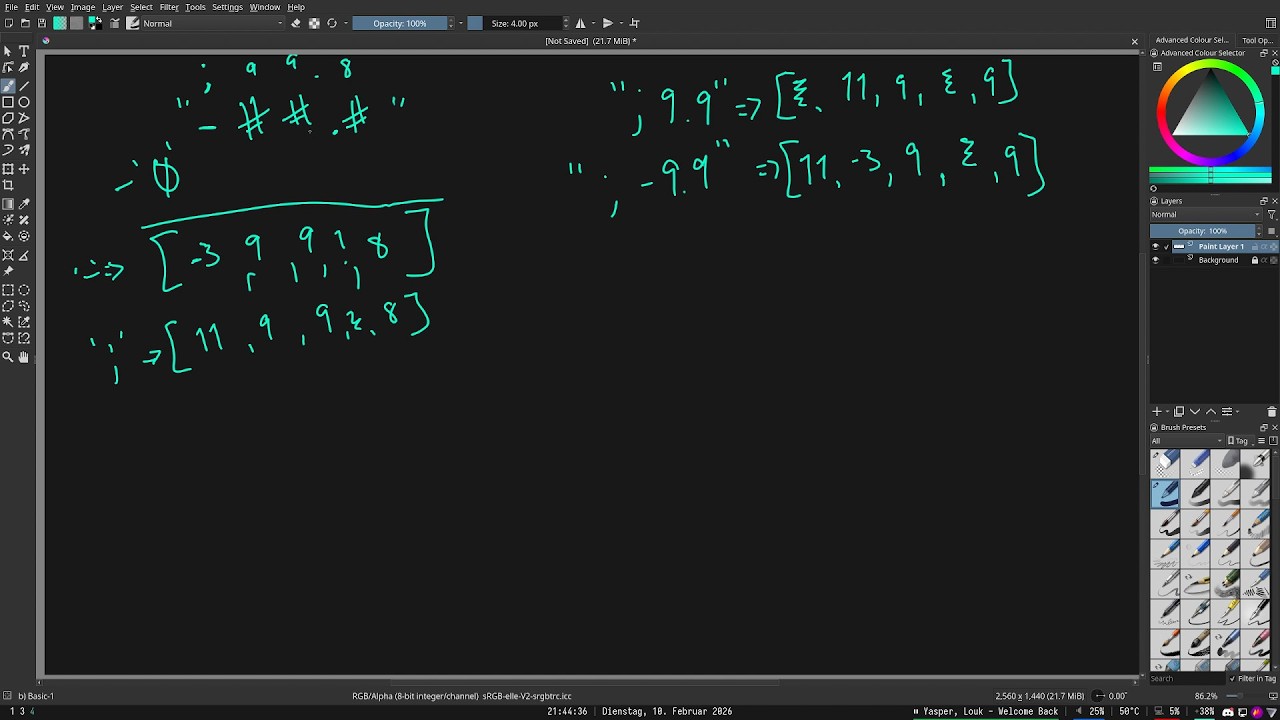Viewport: 1280px width, 720px height.
Task: Select the Measure tool
Action: pyautogui.click(x=24, y=255)
